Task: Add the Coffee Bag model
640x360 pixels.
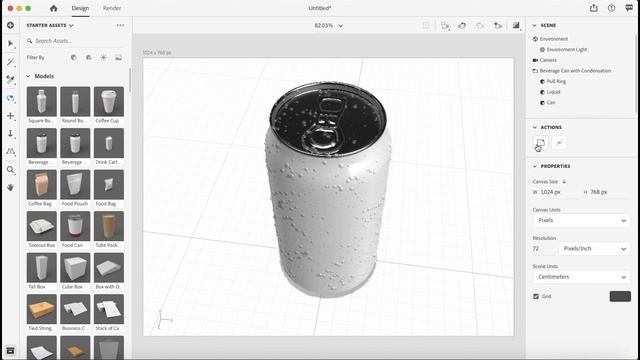Action: [x=42, y=184]
